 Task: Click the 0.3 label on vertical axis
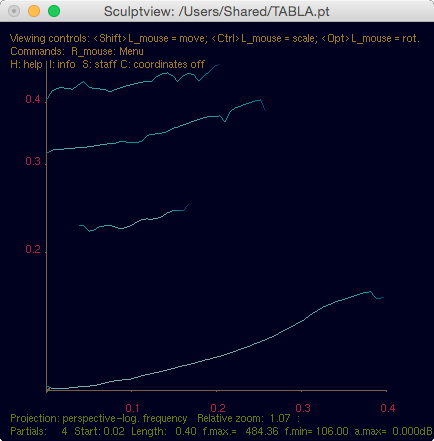pos(33,161)
